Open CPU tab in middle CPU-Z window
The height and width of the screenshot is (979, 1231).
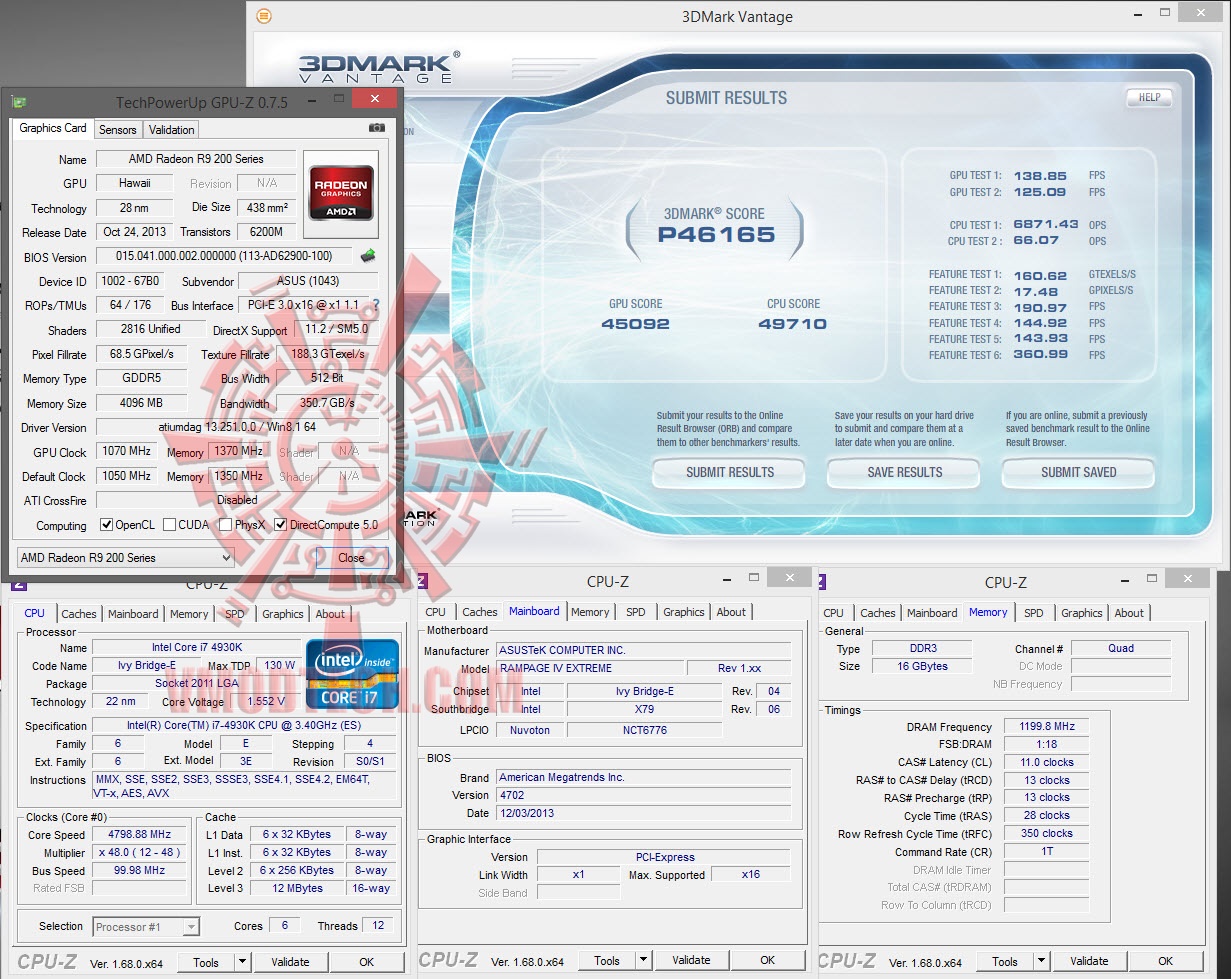(x=436, y=612)
